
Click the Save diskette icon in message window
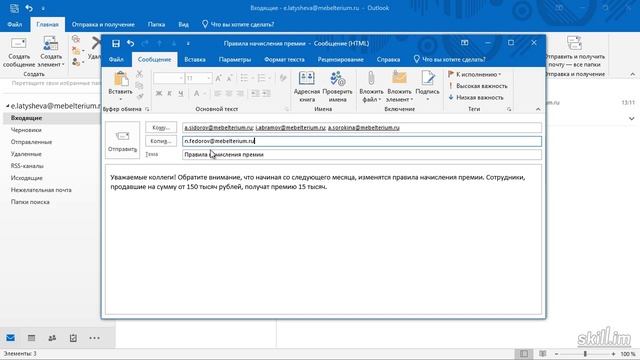pos(116,43)
